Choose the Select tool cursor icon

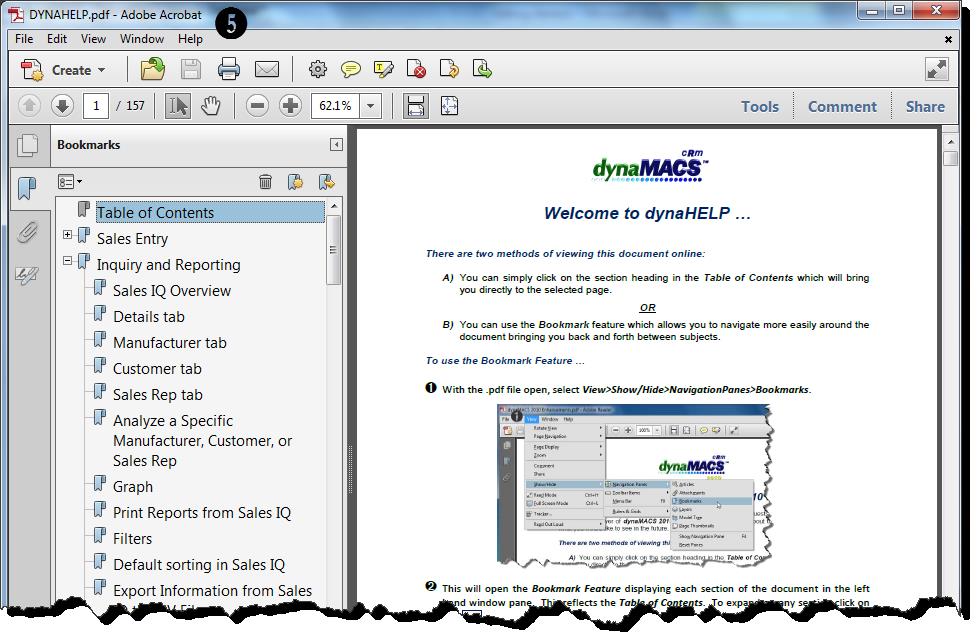tap(178, 106)
